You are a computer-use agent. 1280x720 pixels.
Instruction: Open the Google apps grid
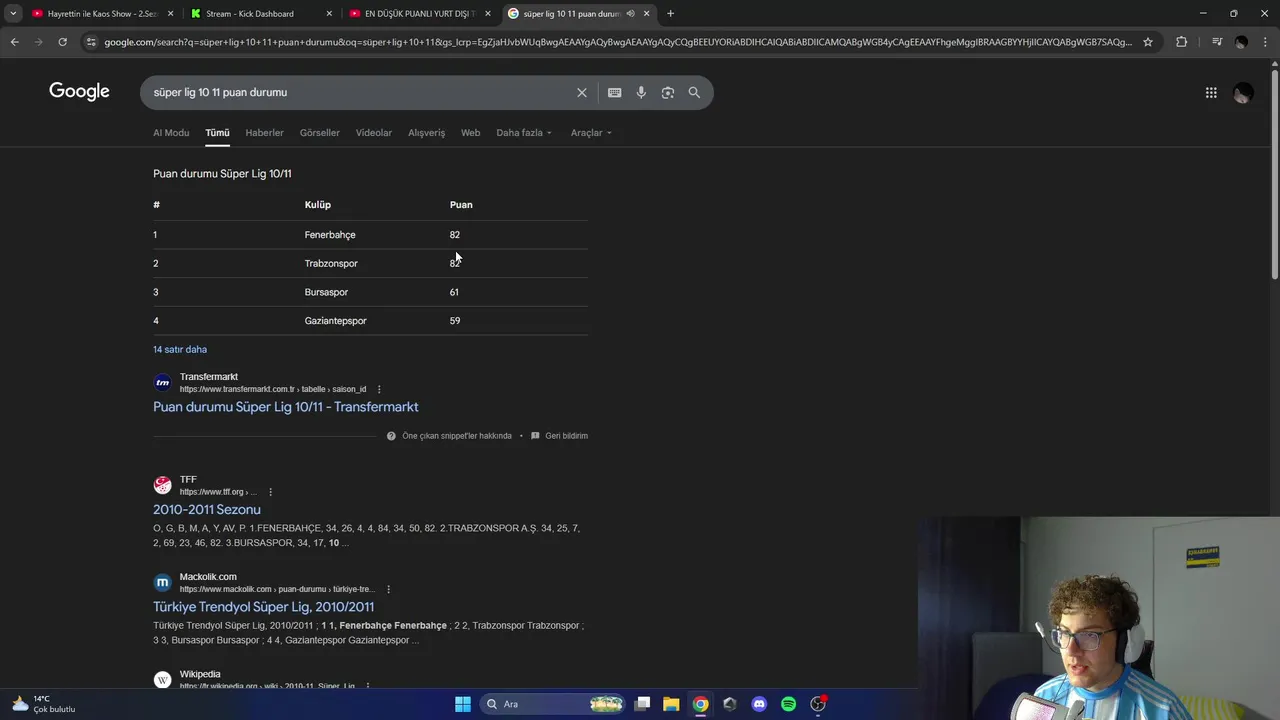(x=1211, y=92)
